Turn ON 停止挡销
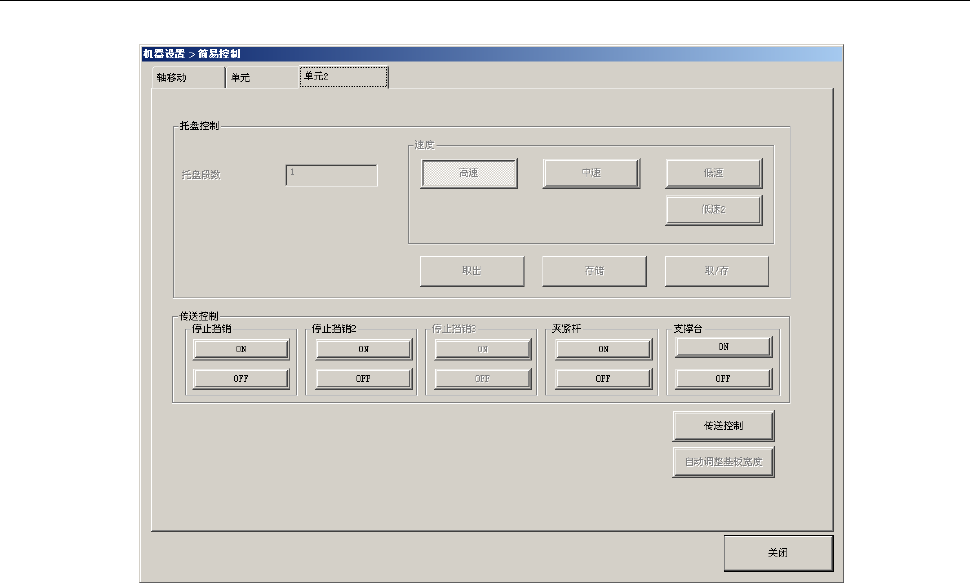This screenshot has width=970, height=583. point(241,349)
